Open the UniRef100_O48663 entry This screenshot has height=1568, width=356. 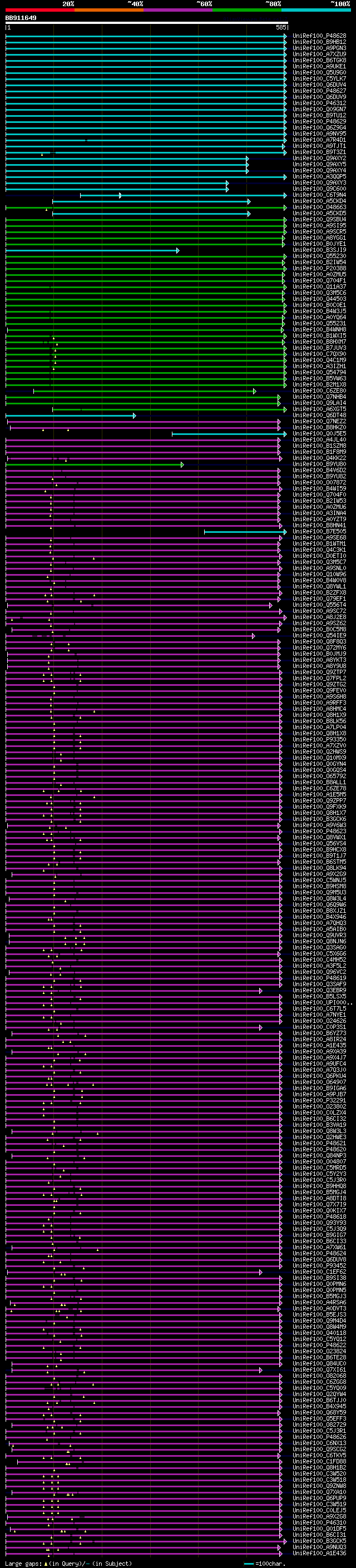pyautogui.click(x=319, y=207)
